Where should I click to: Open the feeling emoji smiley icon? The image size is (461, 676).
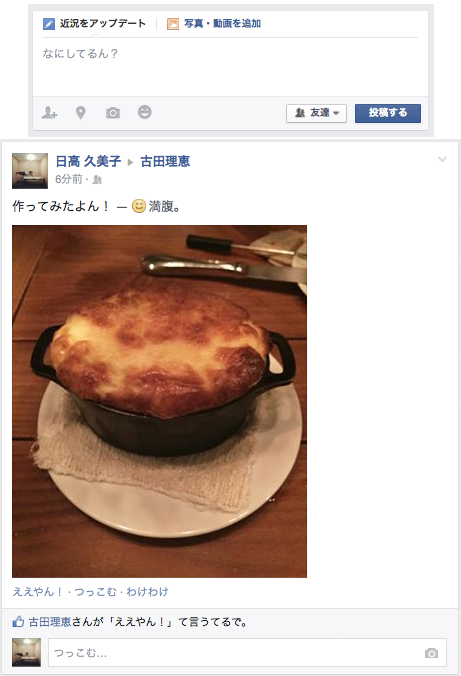pyautogui.click(x=144, y=112)
